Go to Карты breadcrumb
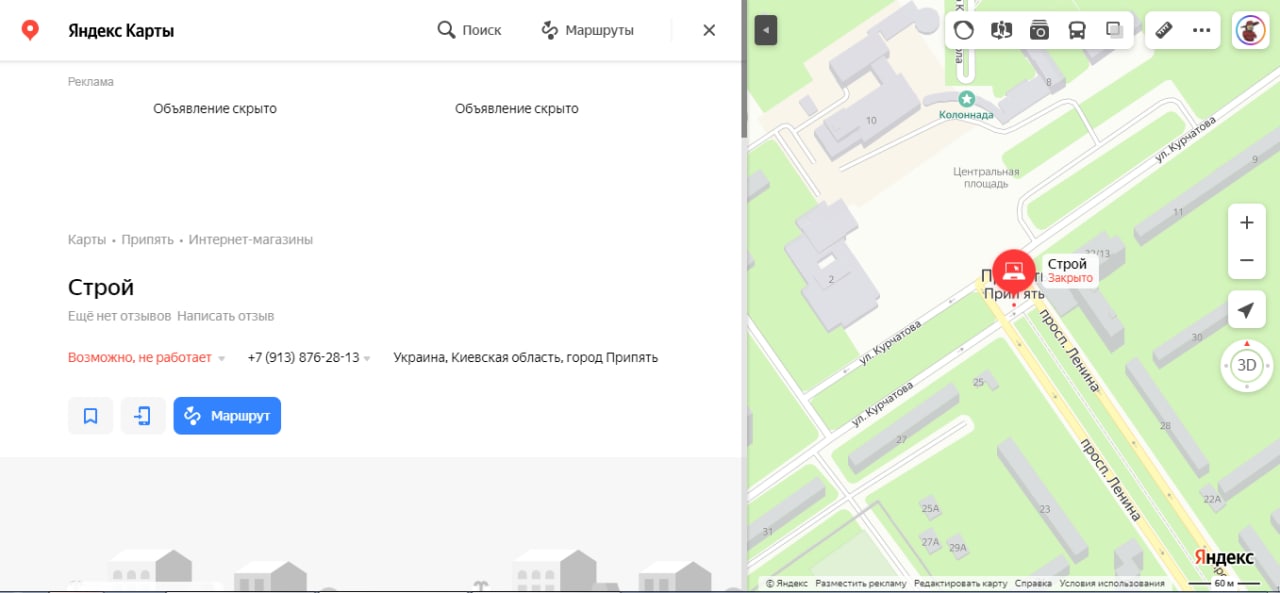Image resolution: width=1280 pixels, height=593 pixels. 87,240
